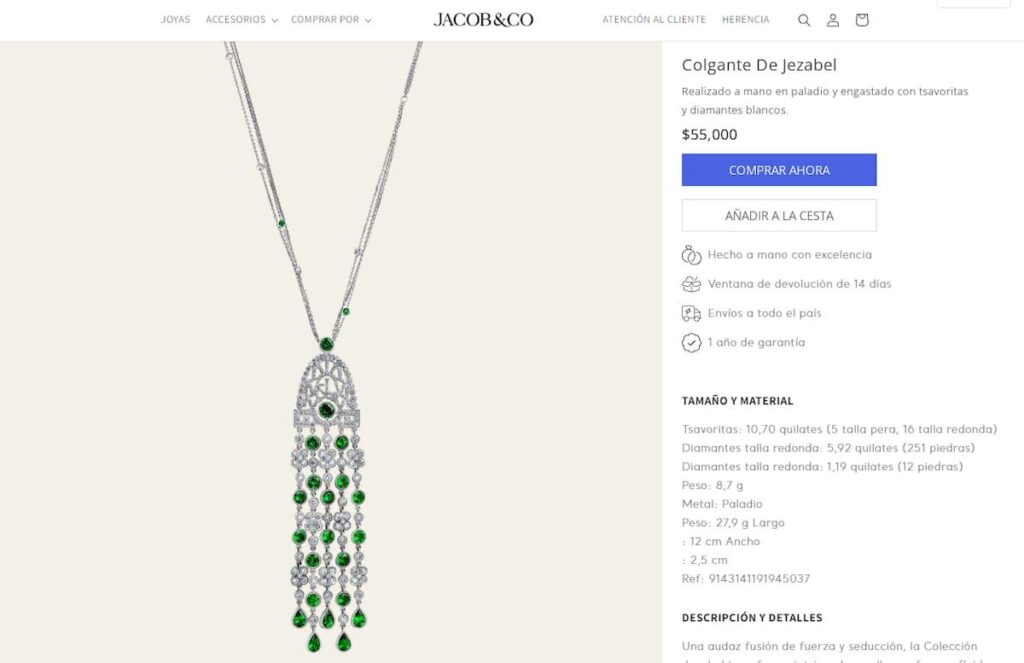Click the Descripción y Detalles heading
This screenshot has width=1024, height=663.
[x=752, y=618]
